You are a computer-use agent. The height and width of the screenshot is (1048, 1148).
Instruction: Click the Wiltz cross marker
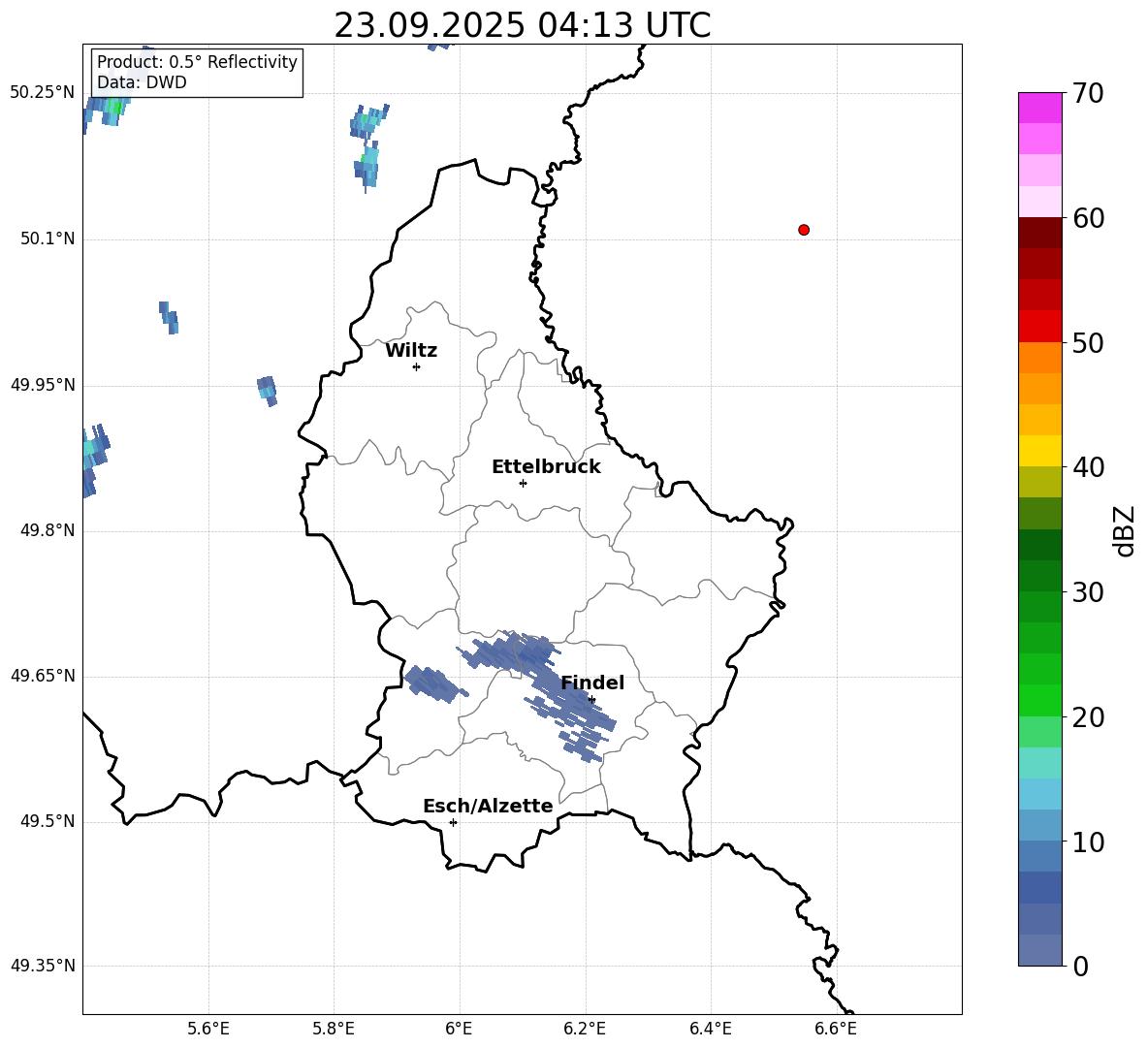point(417,366)
